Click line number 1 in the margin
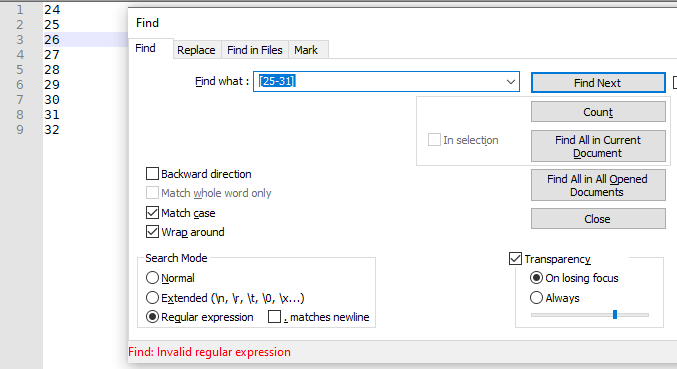The width and height of the screenshot is (677, 369). tap(20, 9)
